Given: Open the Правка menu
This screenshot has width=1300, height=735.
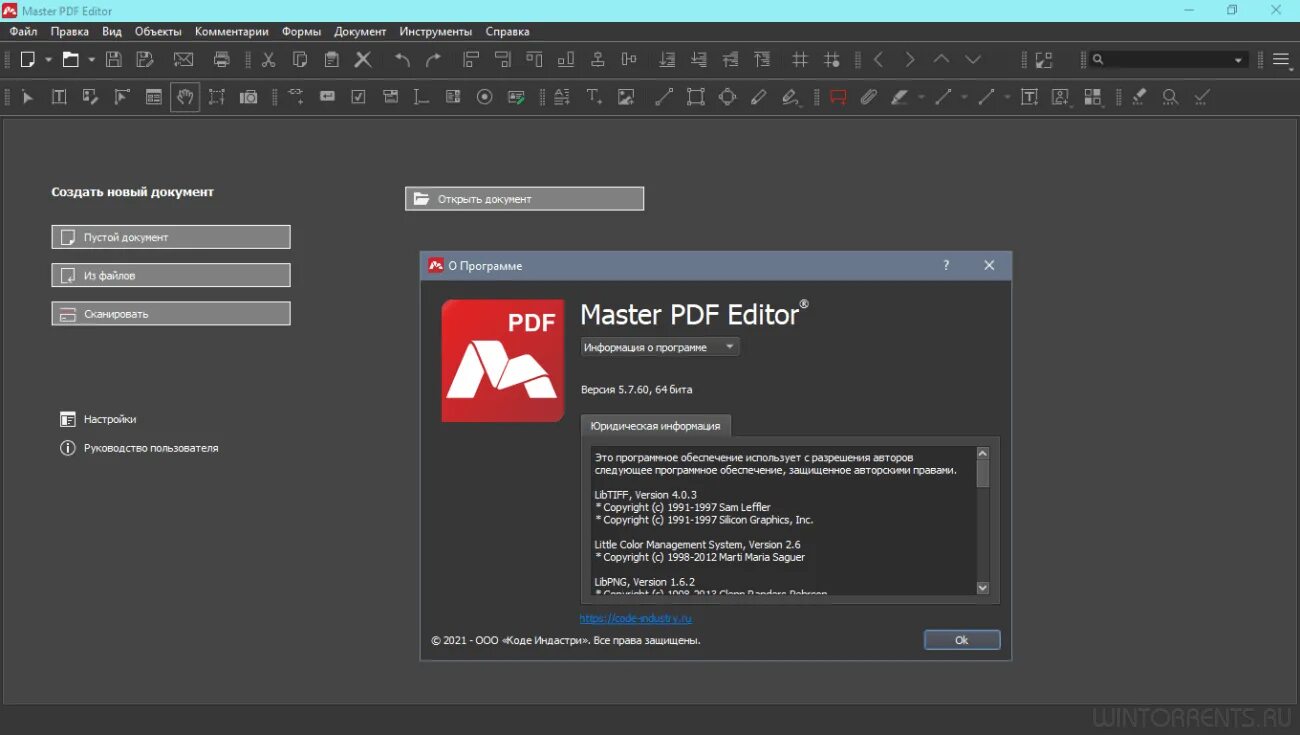Looking at the screenshot, I should tap(70, 32).
